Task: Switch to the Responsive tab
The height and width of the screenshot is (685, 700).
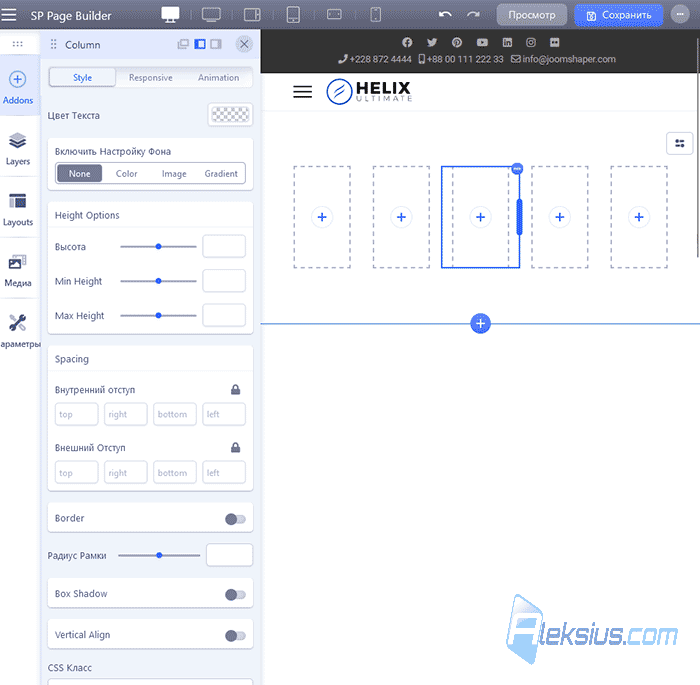Action: [150, 77]
